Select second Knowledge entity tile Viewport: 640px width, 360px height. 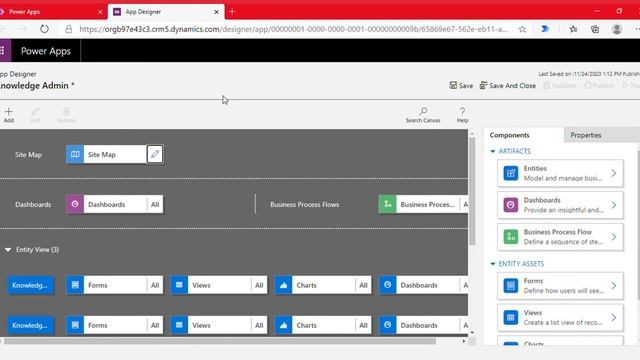tap(30, 325)
